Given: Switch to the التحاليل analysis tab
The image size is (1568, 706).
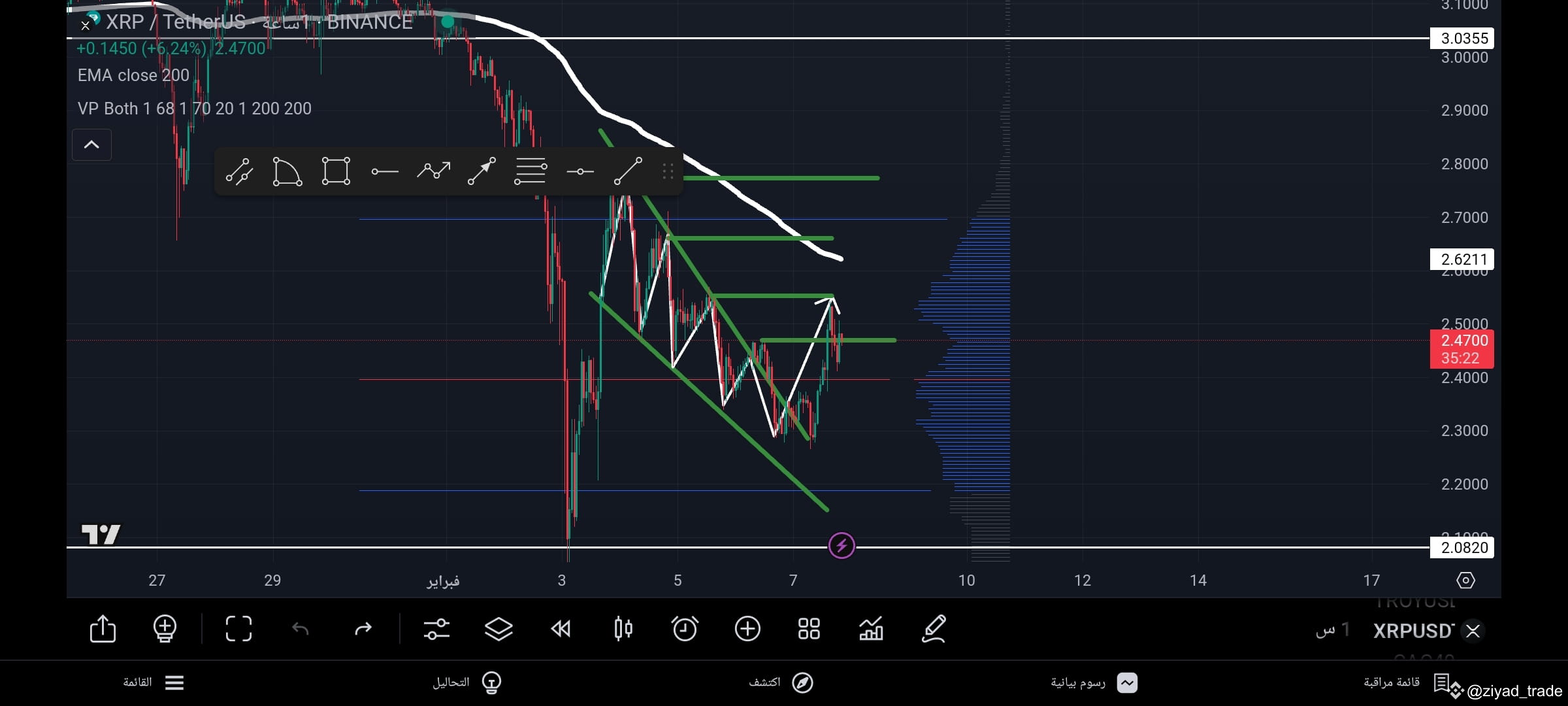Looking at the screenshot, I should point(466,682).
